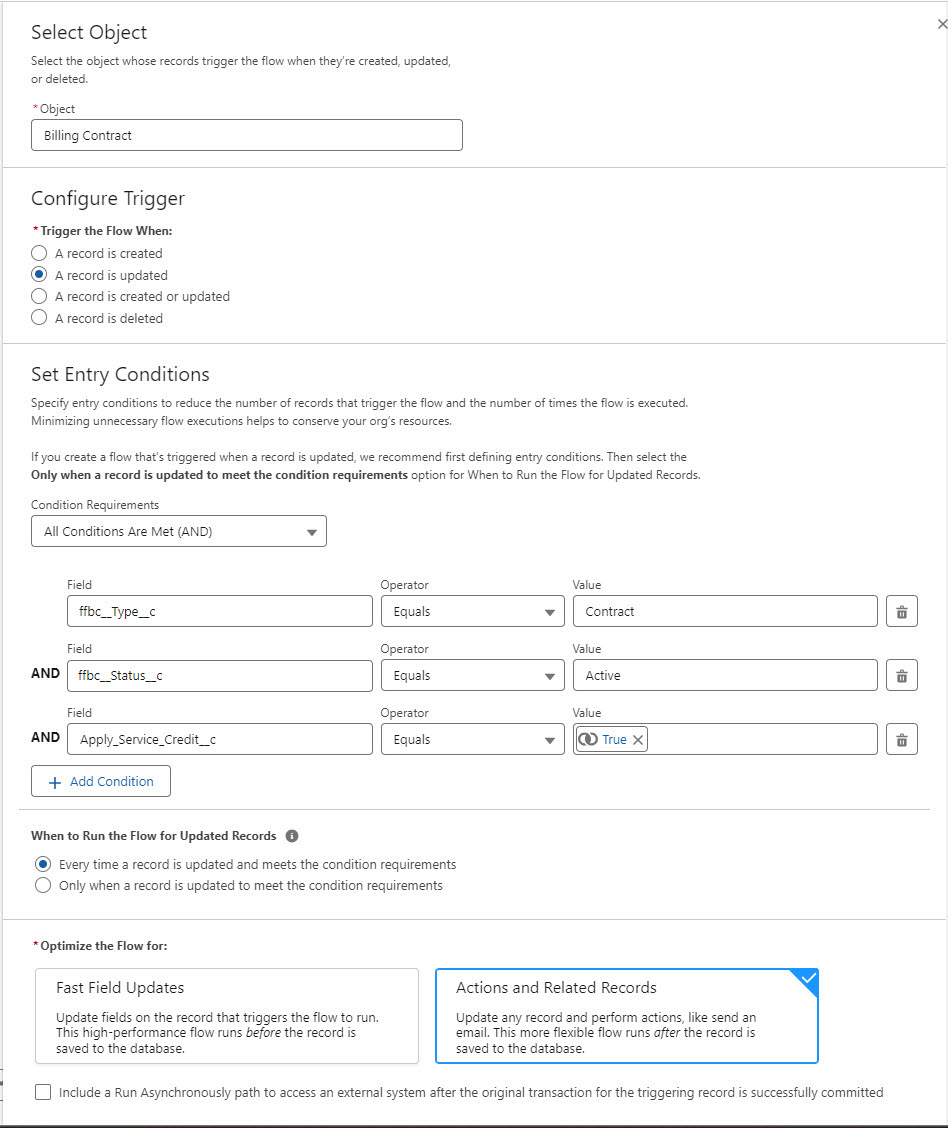Viewport: 948px width, 1128px height.
Task: Click info icon beside When to Run heading
Action: (x=292, y=836)
